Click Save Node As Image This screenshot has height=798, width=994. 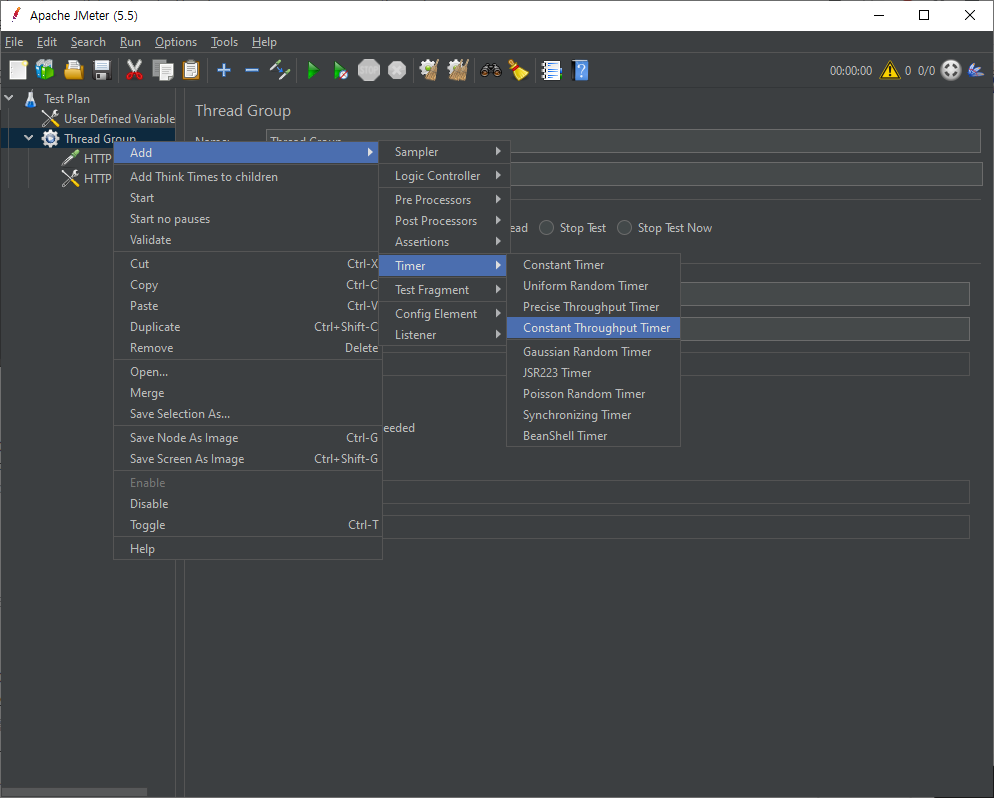coord(247,438)
